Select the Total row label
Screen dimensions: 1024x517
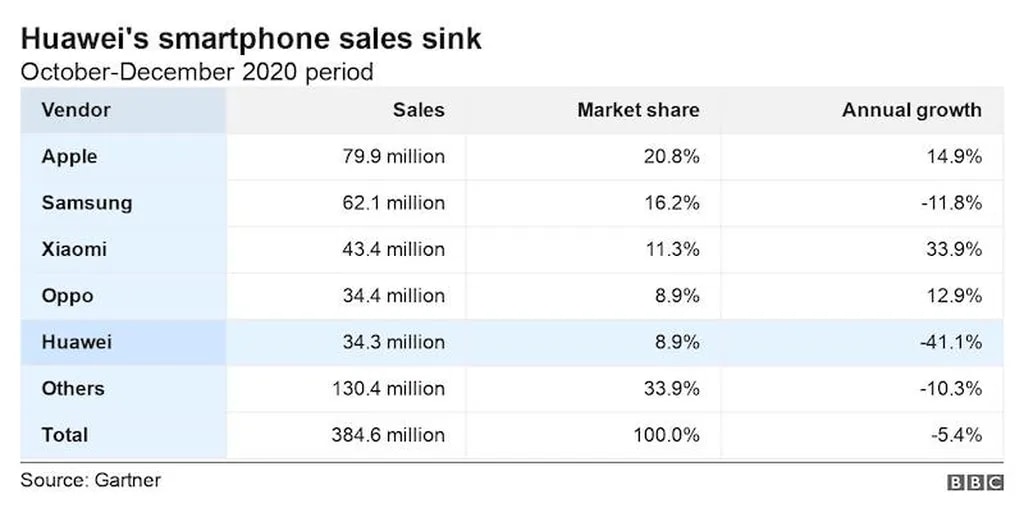tap(65, 435)
